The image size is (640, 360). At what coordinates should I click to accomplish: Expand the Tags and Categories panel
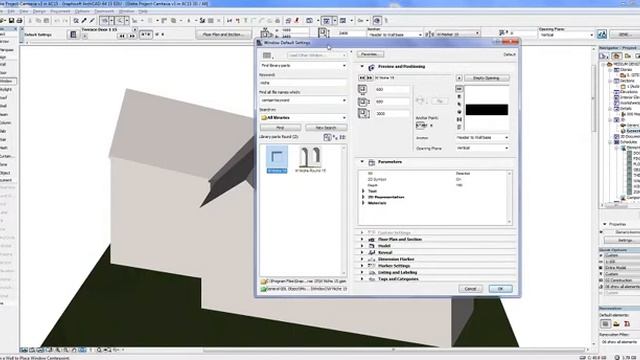click(x=362, y=279)
